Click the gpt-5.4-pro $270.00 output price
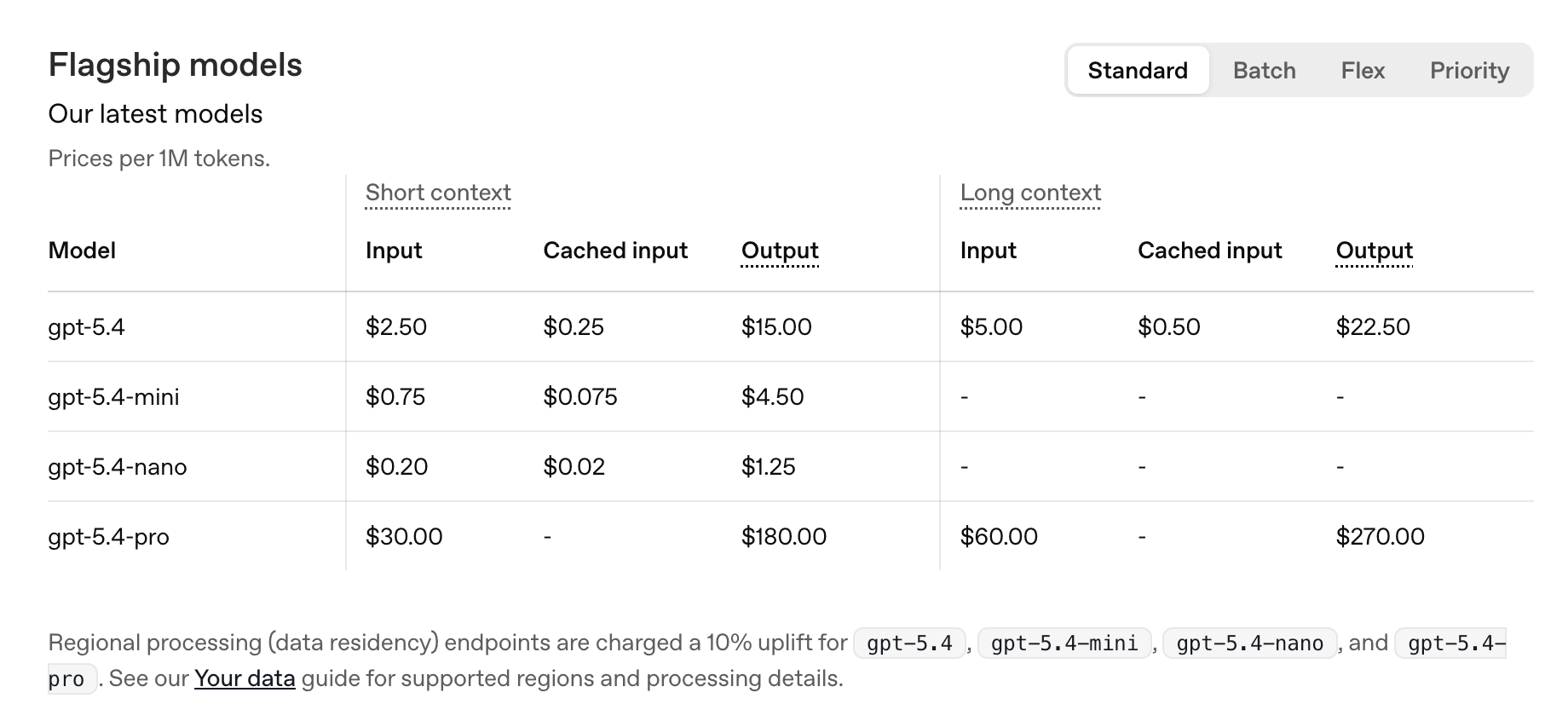The height and width of the screenshot is (704, 1568). point(1380,537)
